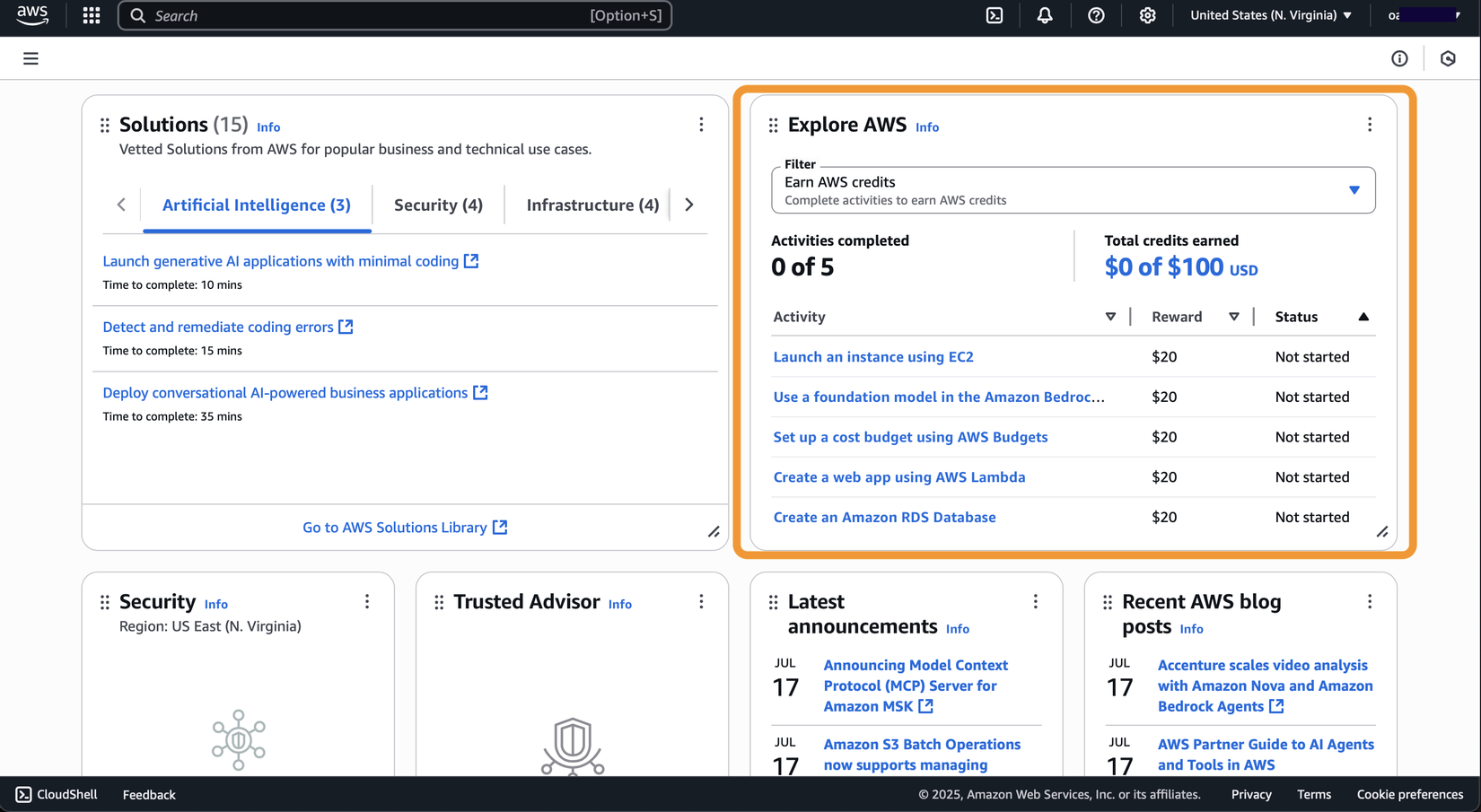Screen dimensions: 1481x812
Task: Click the AWS logo
Action: [x=32, y=13]
